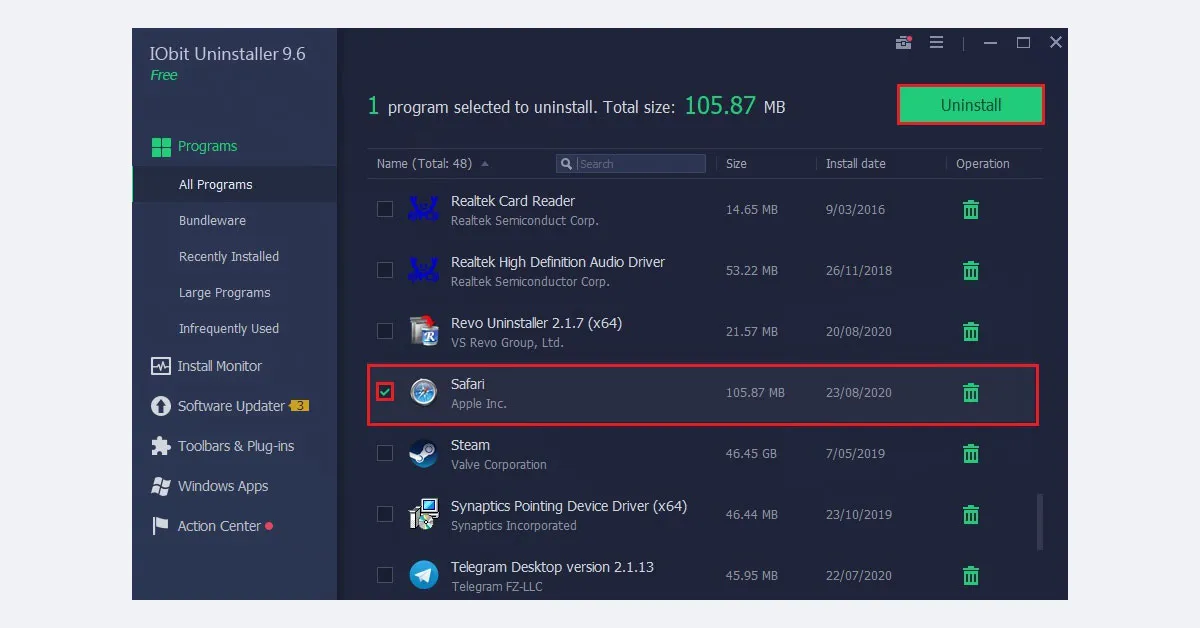The height and width of the screenshot is (628, 1200).
Task: Tick the Realtek High Definition Audio Driver checkbox
Action: click(x=384, y=270)
